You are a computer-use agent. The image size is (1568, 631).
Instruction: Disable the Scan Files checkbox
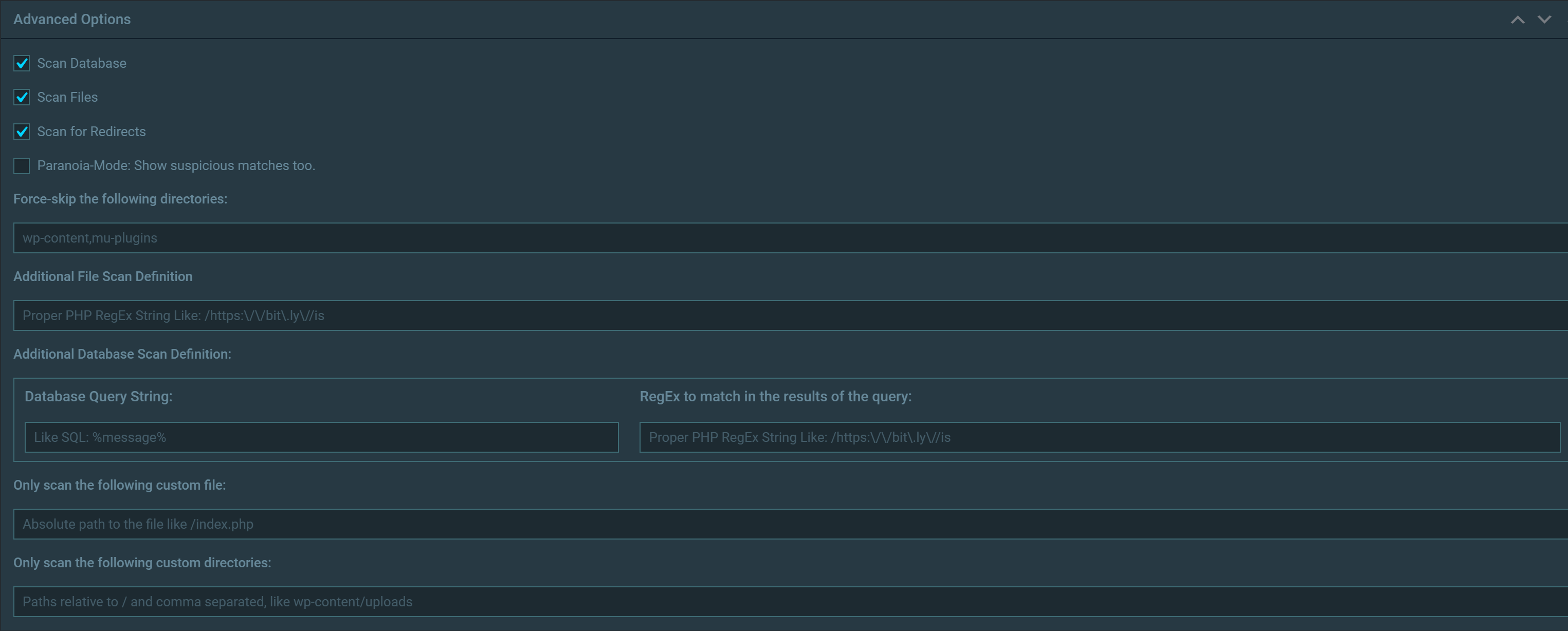(22, 97)
